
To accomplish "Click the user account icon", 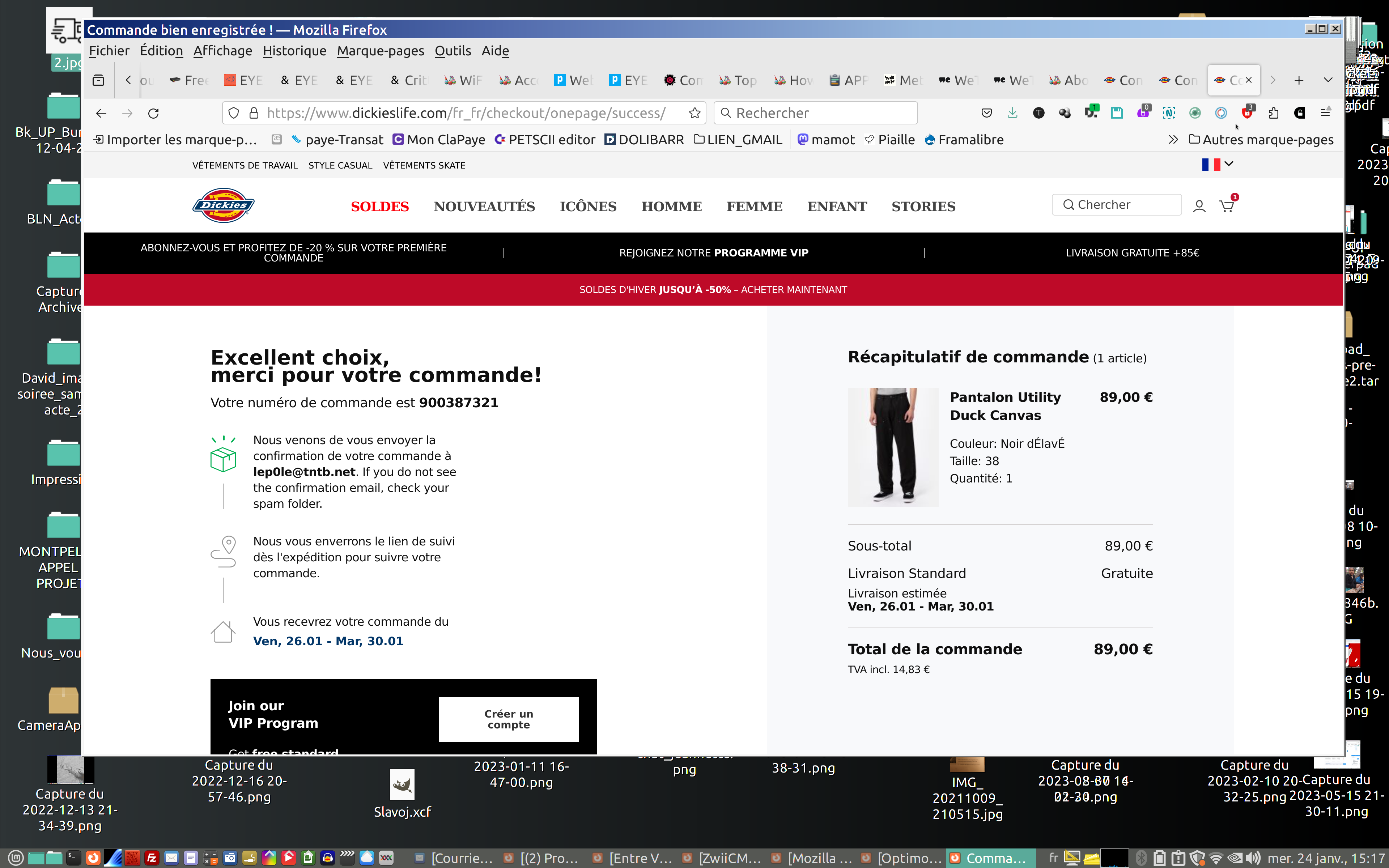I will click(x=1199, y=206).
